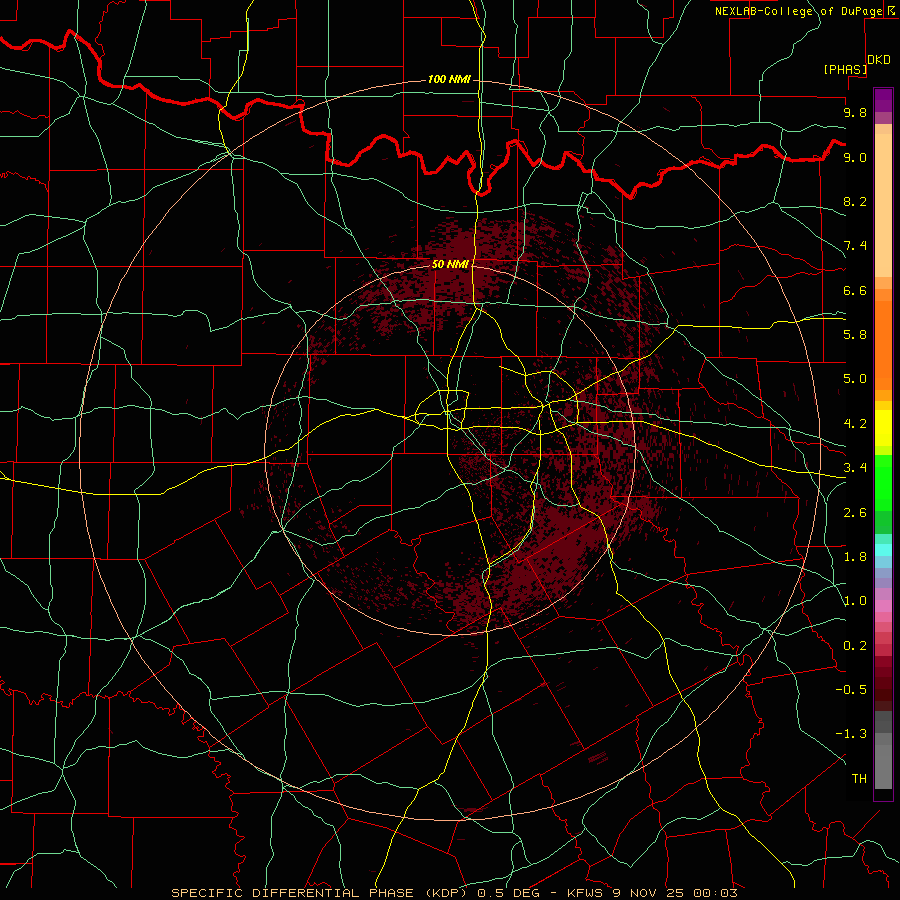Click the 4.2 value on color scale

[855, 424]
